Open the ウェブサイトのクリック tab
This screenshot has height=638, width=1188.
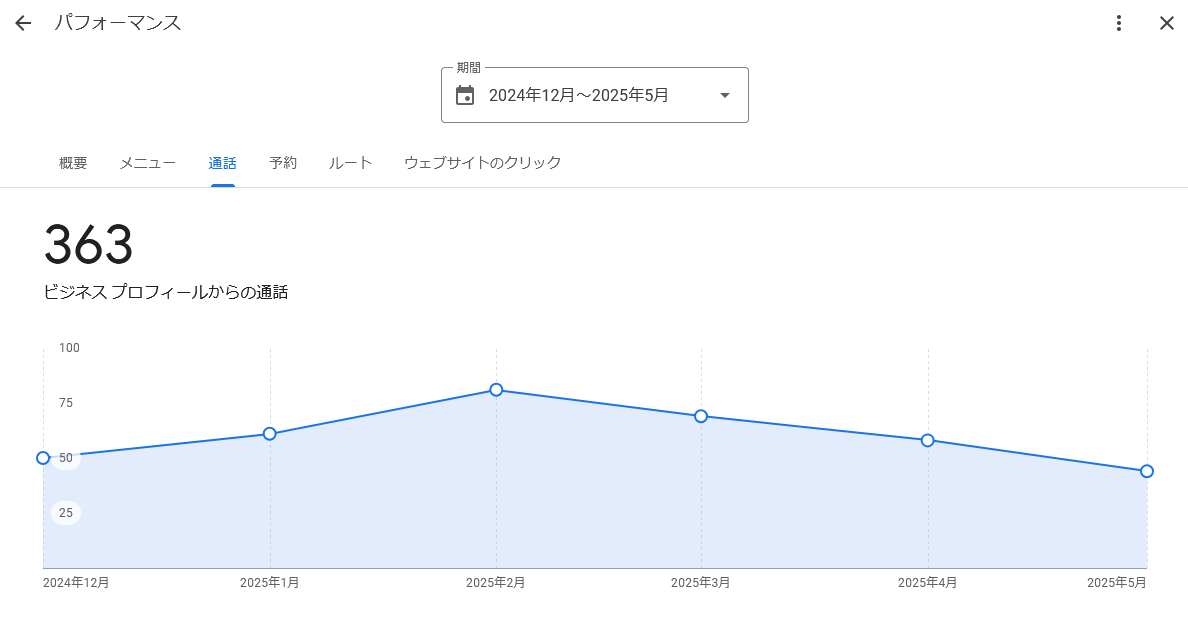[482, 163]
